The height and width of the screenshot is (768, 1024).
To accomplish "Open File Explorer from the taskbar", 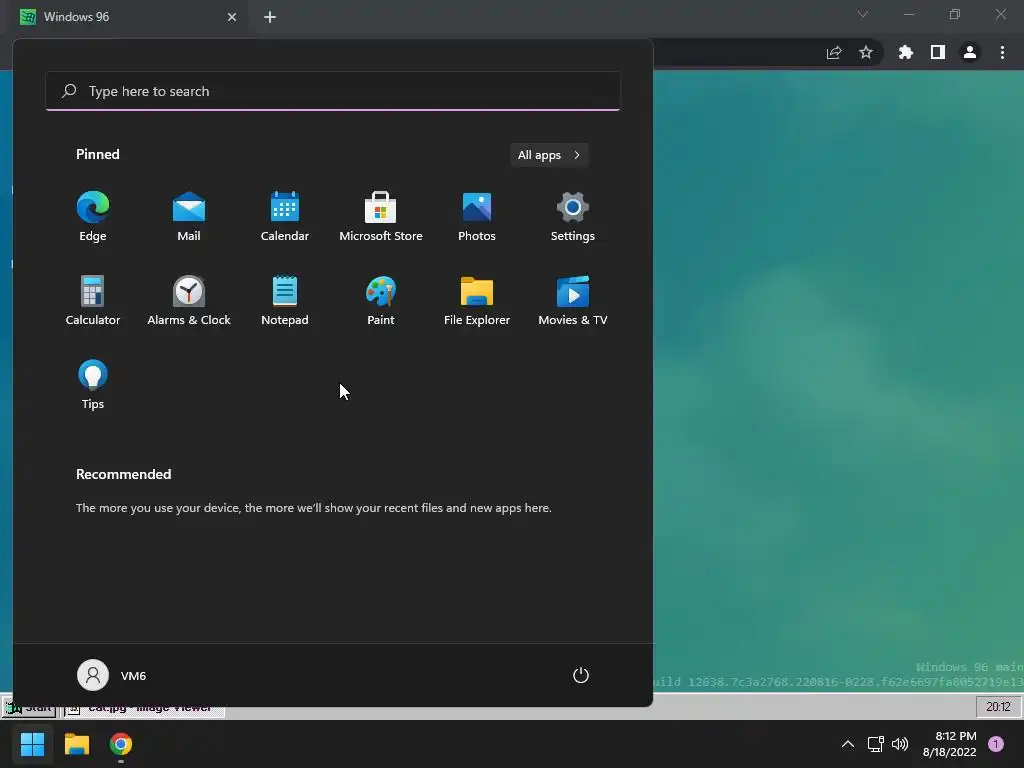I will click(x=76, y=744).
